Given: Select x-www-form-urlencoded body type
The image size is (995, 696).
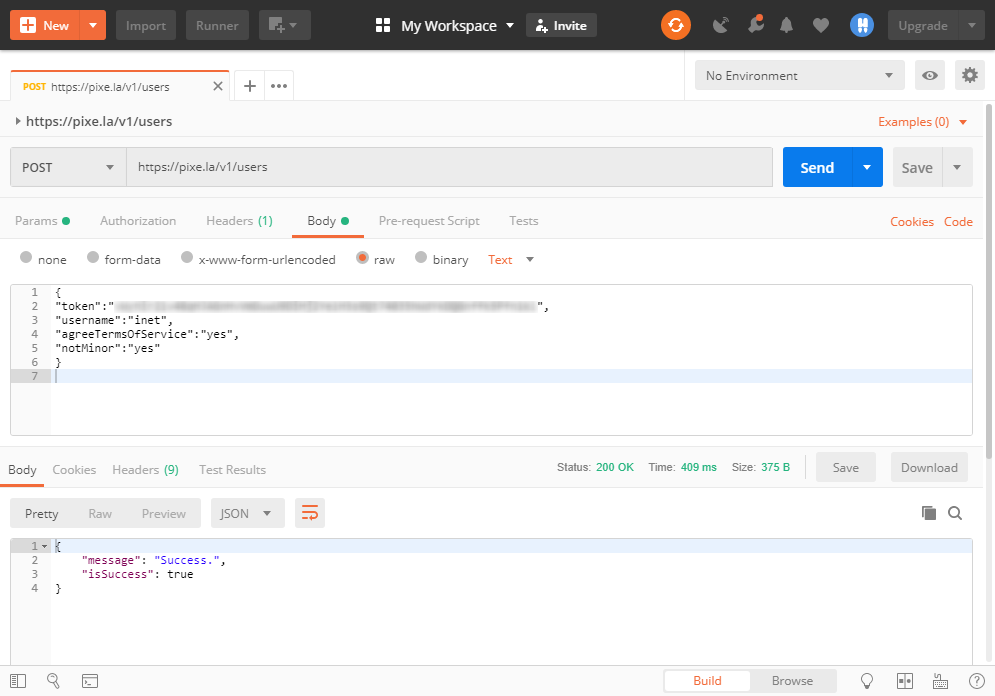Looking at the screenshot, I should coord(187,257).
